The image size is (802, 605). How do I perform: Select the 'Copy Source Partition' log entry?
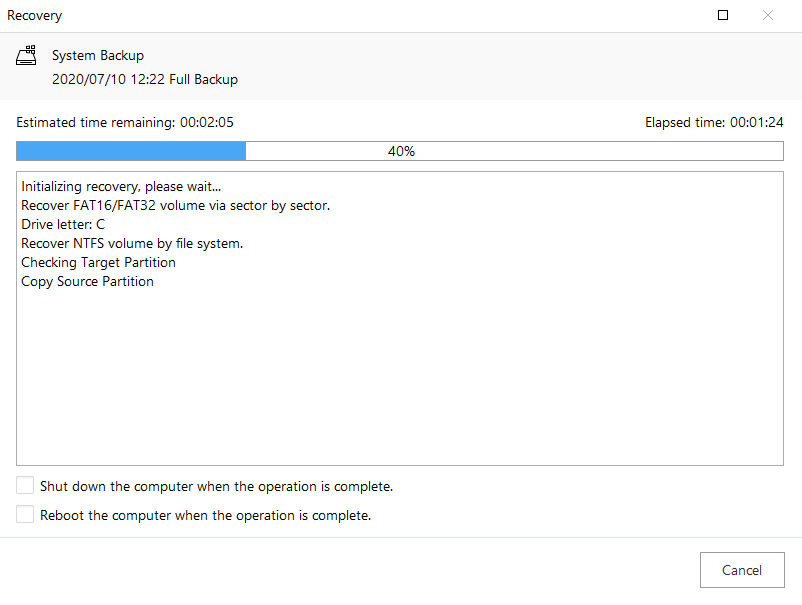coord(87,281)
